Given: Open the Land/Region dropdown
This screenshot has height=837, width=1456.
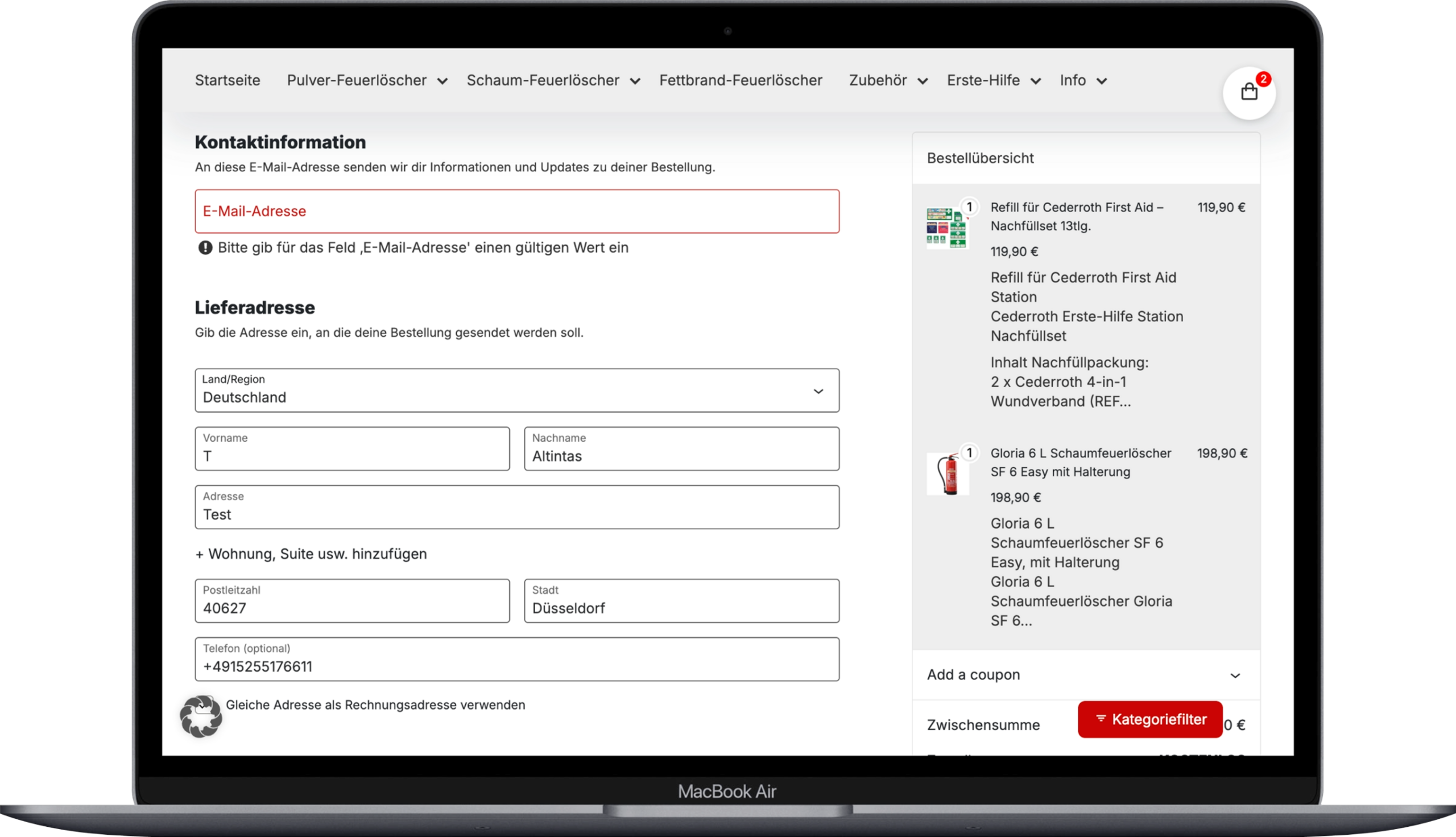Looking at the screenshot, I should tap(516, 391).
